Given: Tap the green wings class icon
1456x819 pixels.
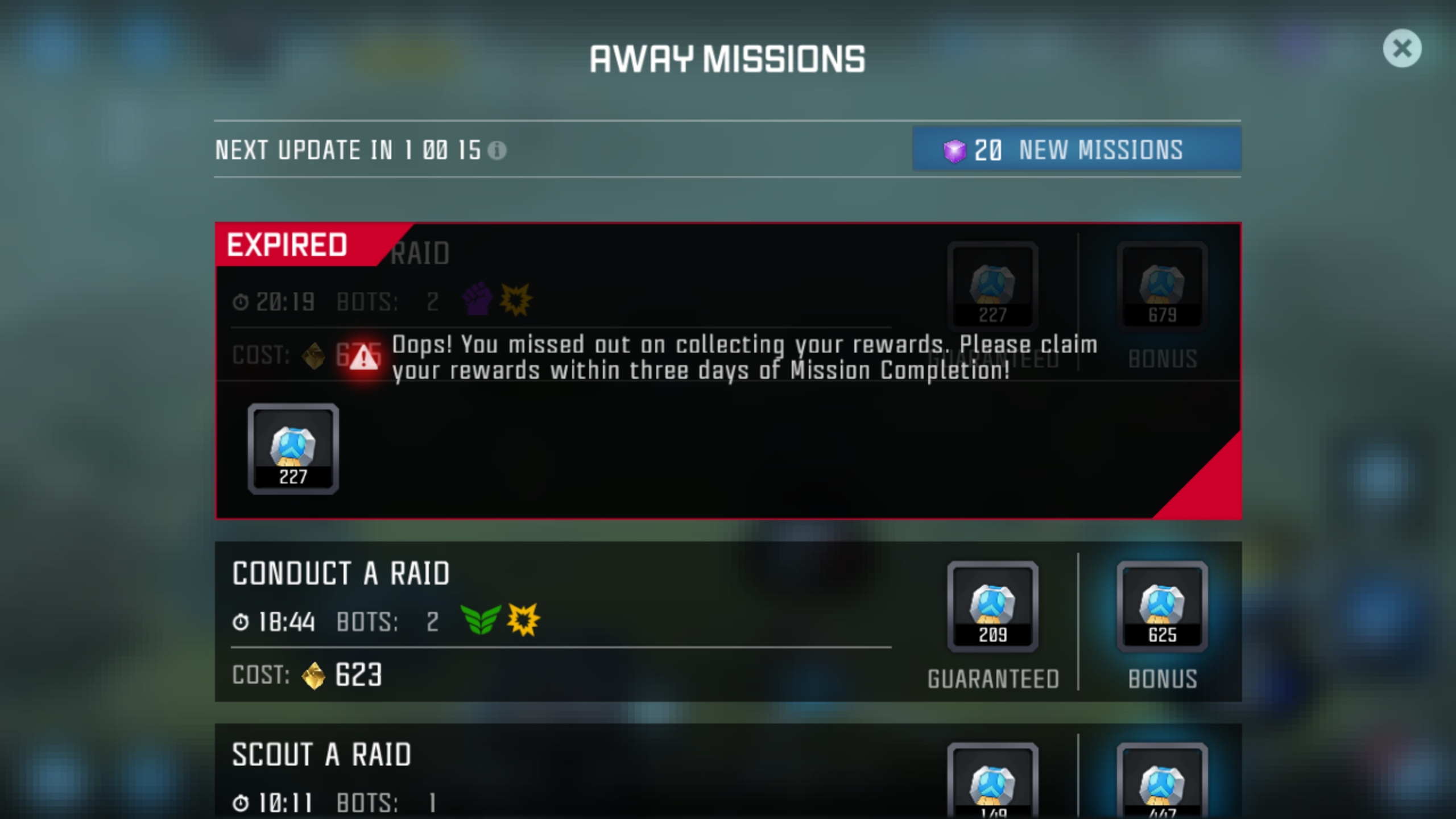Looking at the screenshot, I should 481,619.
